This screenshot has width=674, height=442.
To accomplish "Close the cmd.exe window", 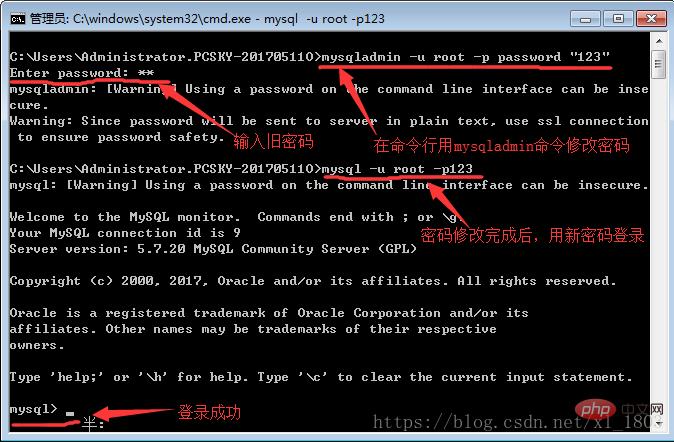I will pos(651,19).
